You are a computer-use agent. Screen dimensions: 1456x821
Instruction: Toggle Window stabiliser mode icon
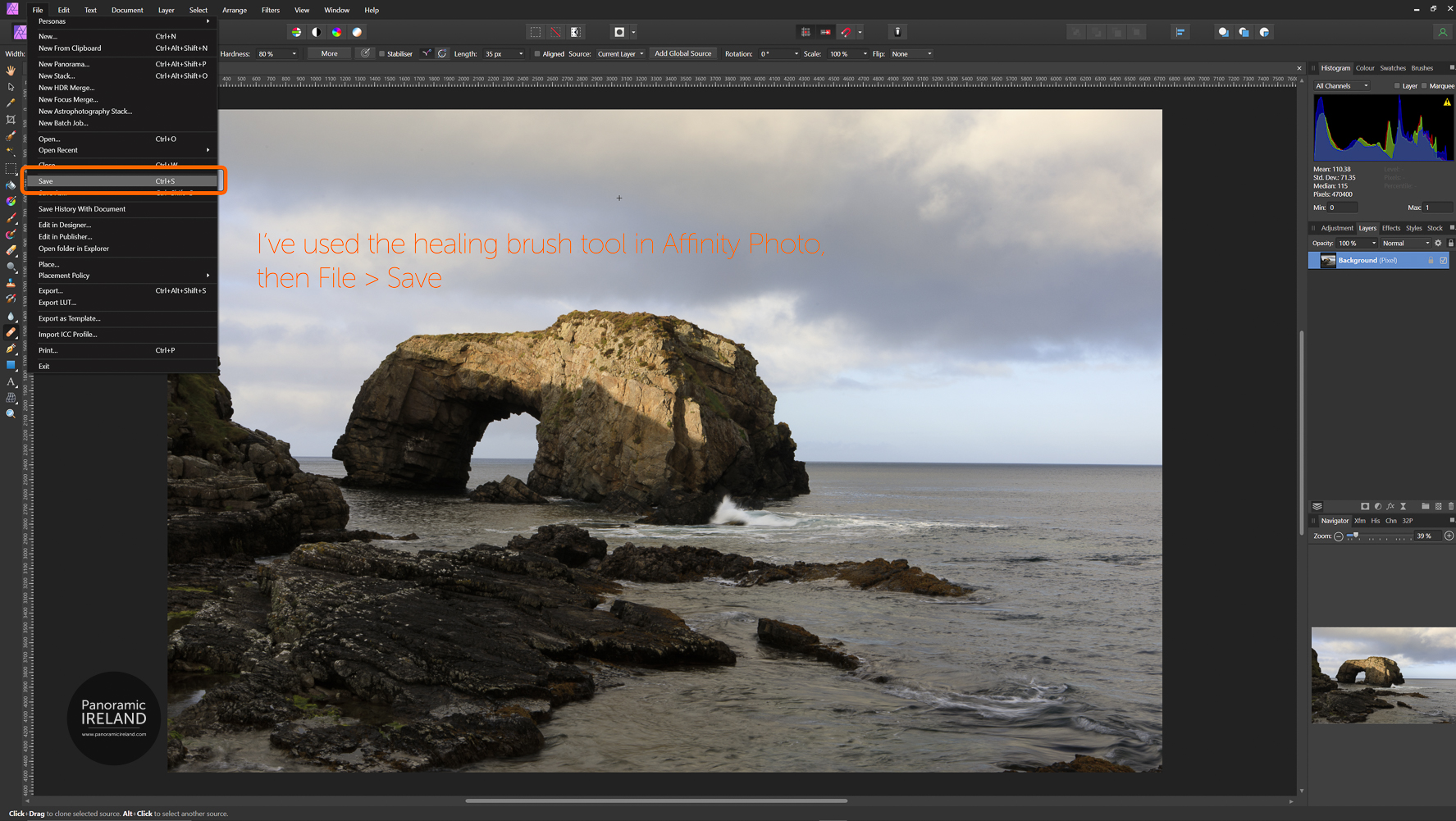point(442,54)
